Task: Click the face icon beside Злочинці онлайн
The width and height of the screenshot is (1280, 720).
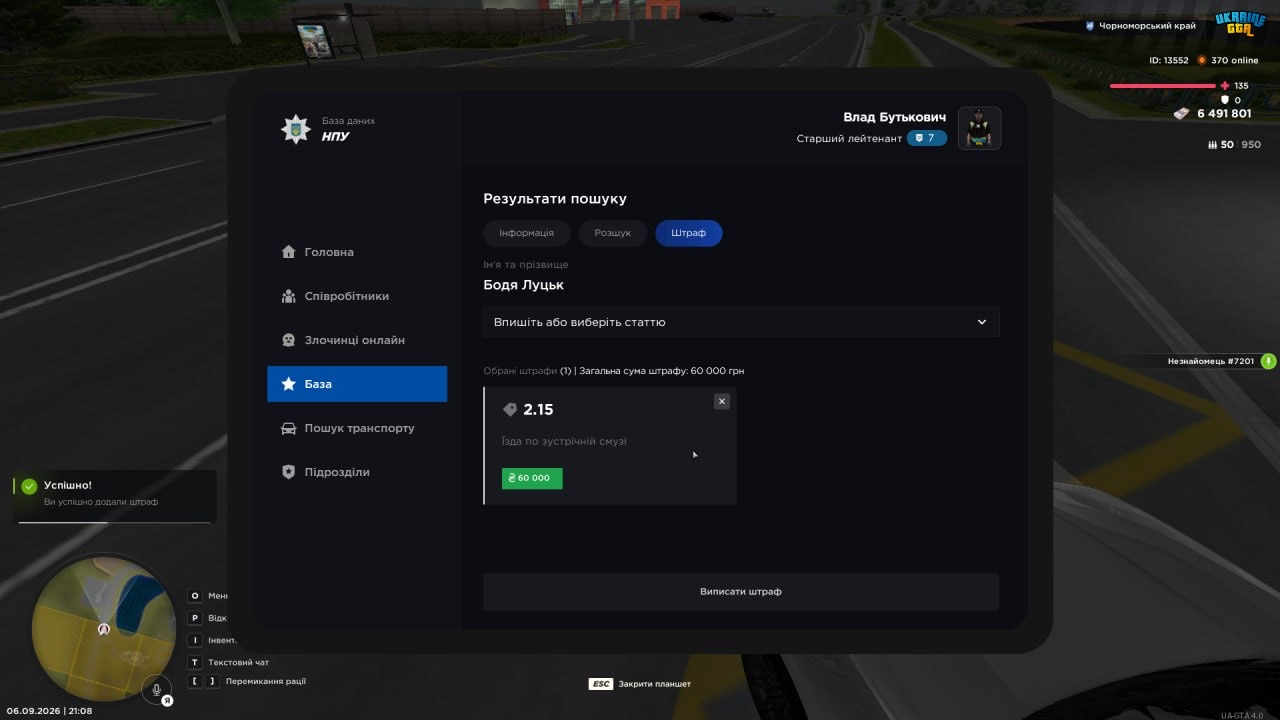Action: [288, 340]
